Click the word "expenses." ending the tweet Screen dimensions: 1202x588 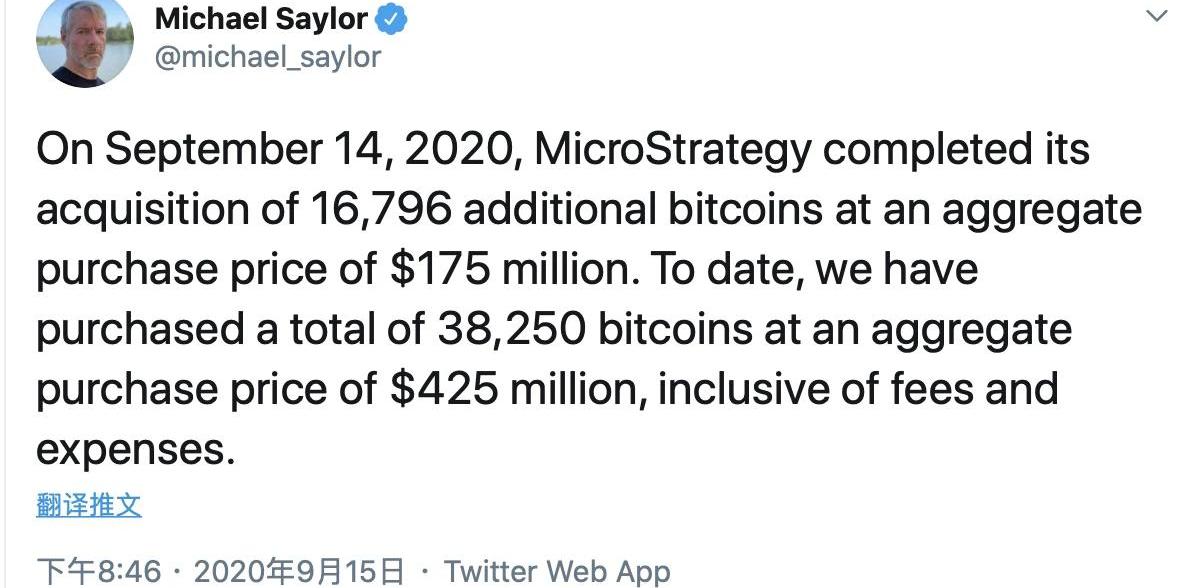135,449
